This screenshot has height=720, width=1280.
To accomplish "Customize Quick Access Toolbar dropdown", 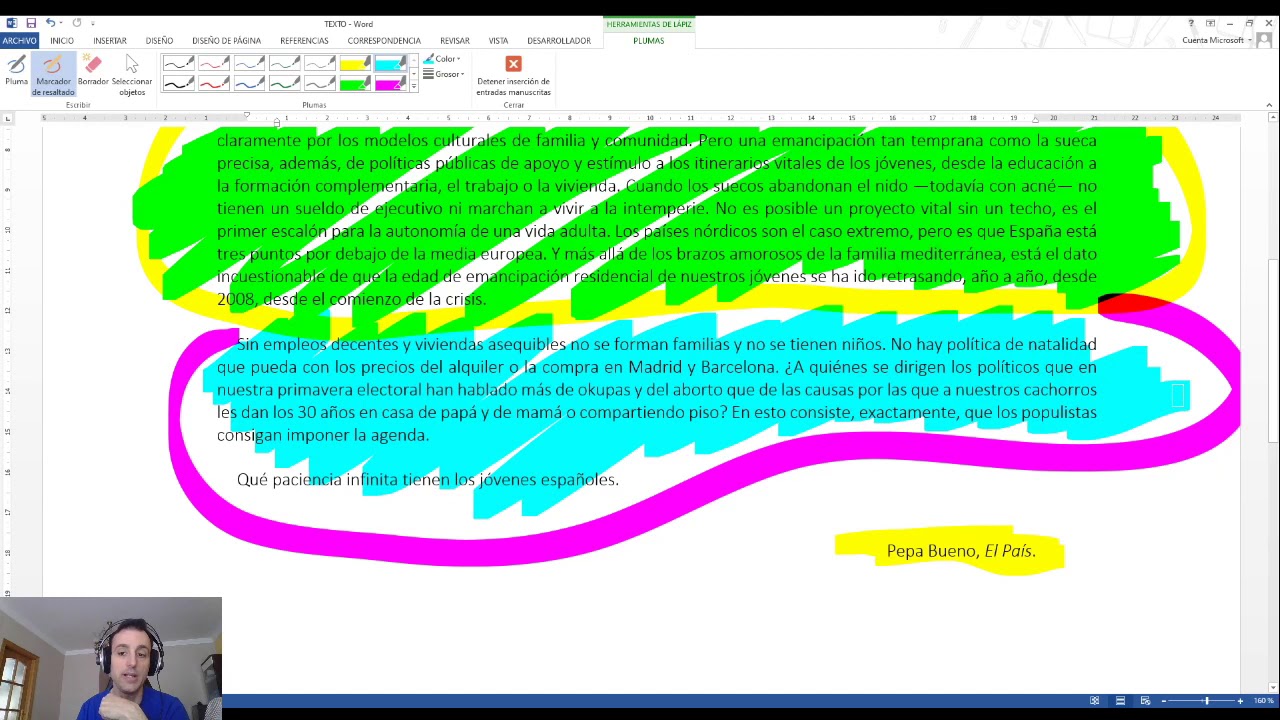I will tap(93, 23).
